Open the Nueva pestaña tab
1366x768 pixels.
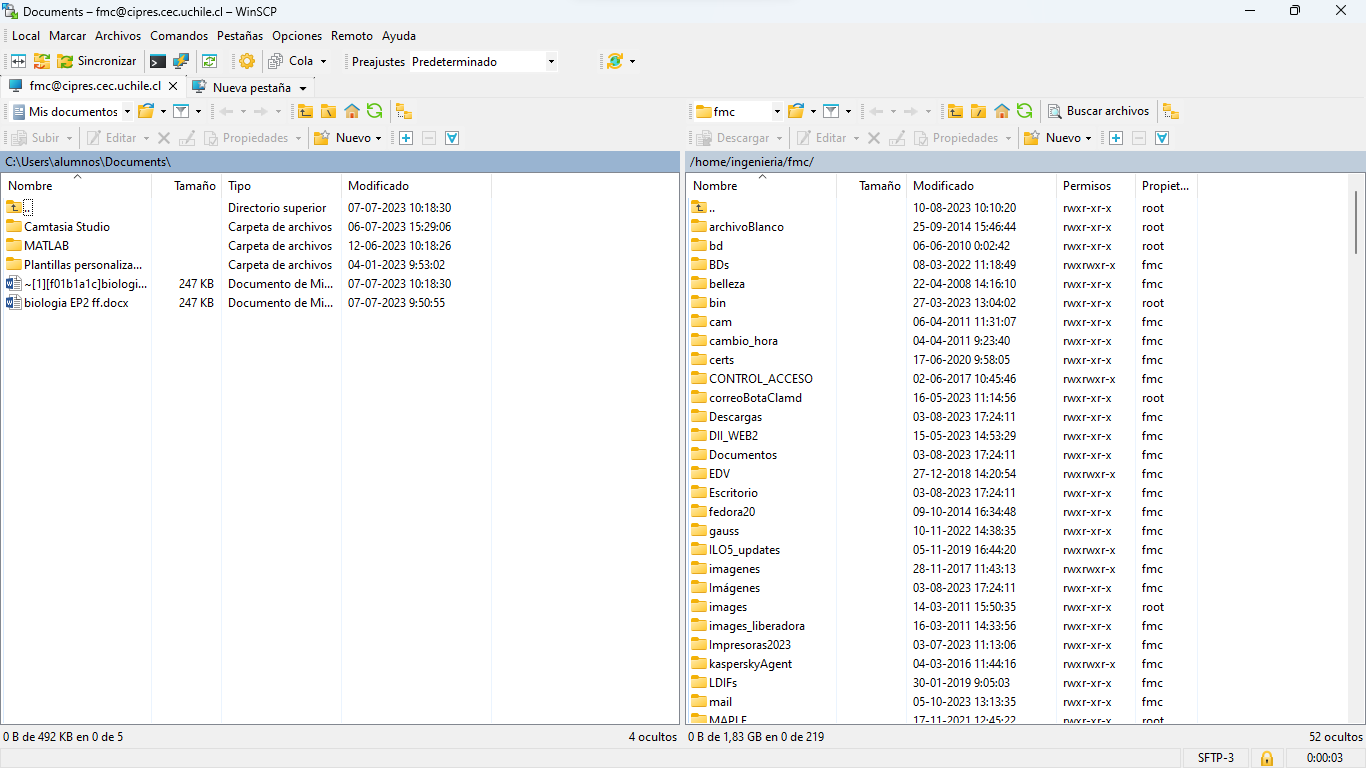tap(251, 87)
